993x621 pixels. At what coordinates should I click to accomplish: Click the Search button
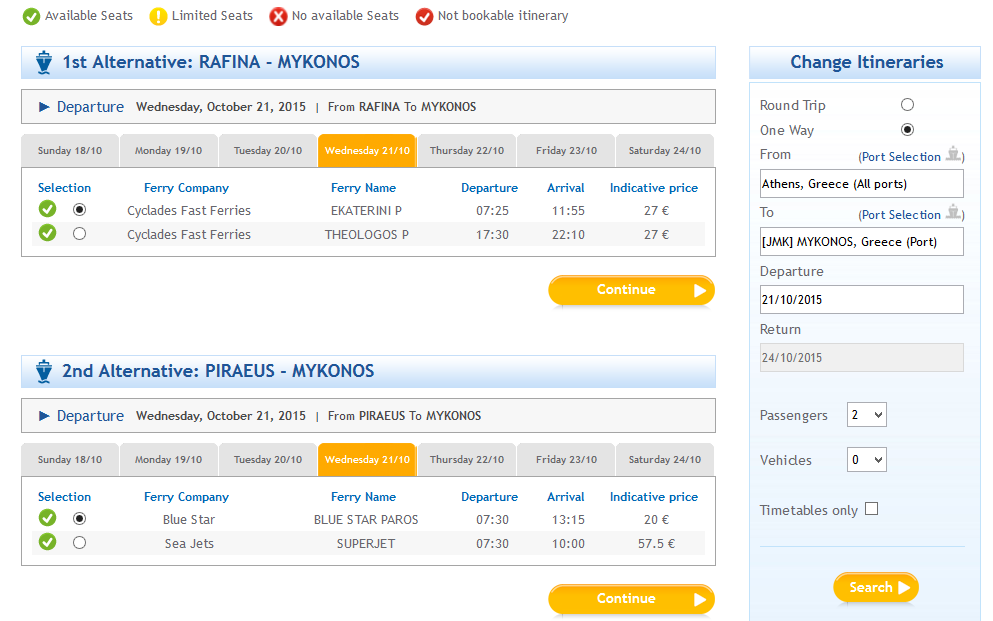pos(876,587)
